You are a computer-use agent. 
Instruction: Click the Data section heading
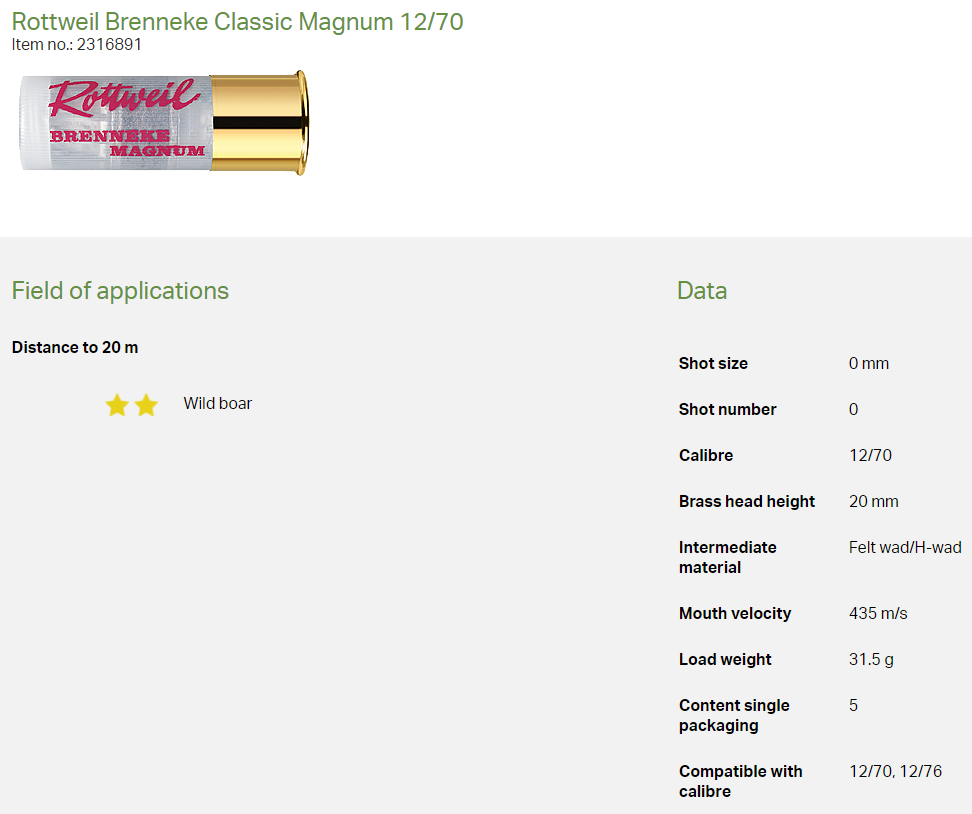tap(702, 291)
